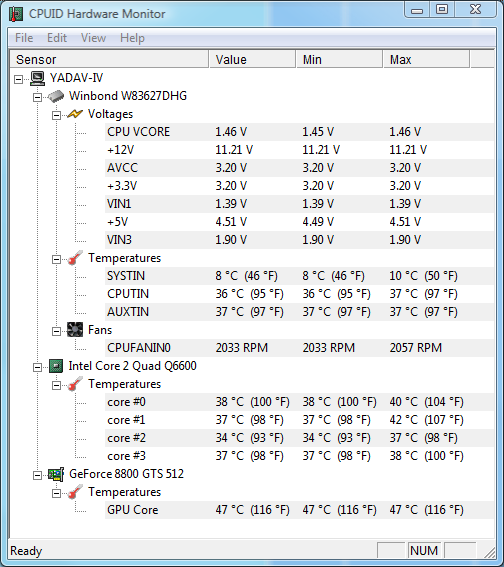Select the +5V sensor row

(x=299, y=222)
